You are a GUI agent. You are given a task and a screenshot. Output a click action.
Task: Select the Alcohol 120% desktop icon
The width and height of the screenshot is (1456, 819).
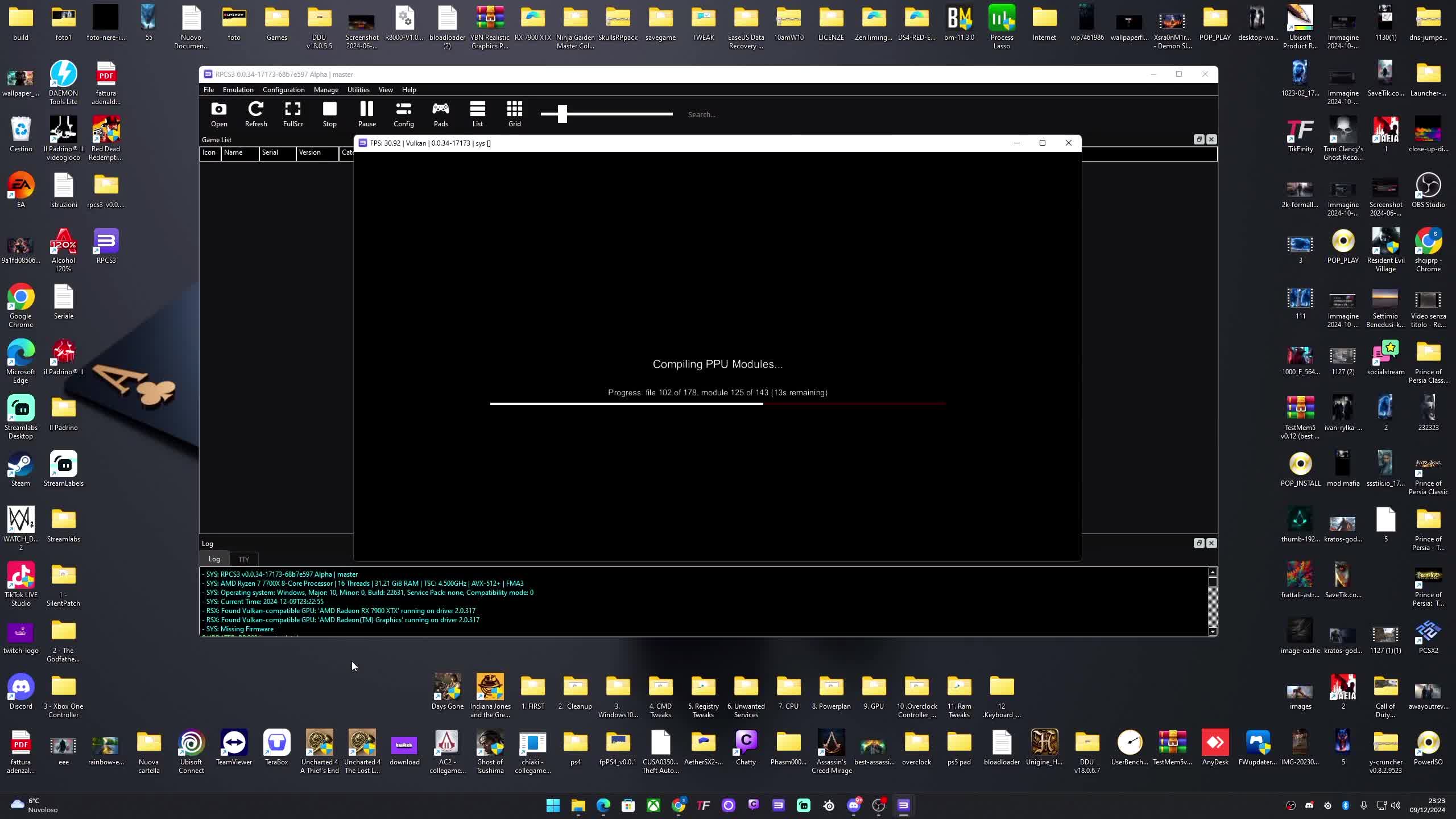point(63,251)
